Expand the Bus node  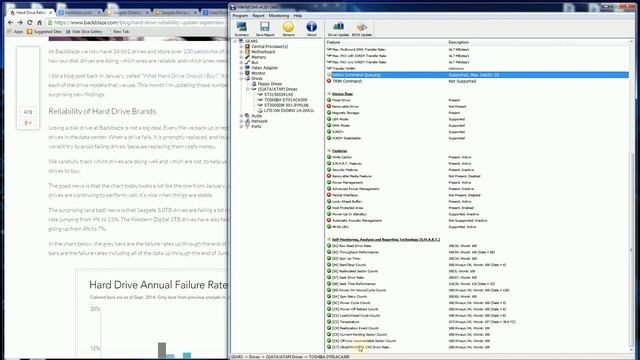click(x=241, y=62)
